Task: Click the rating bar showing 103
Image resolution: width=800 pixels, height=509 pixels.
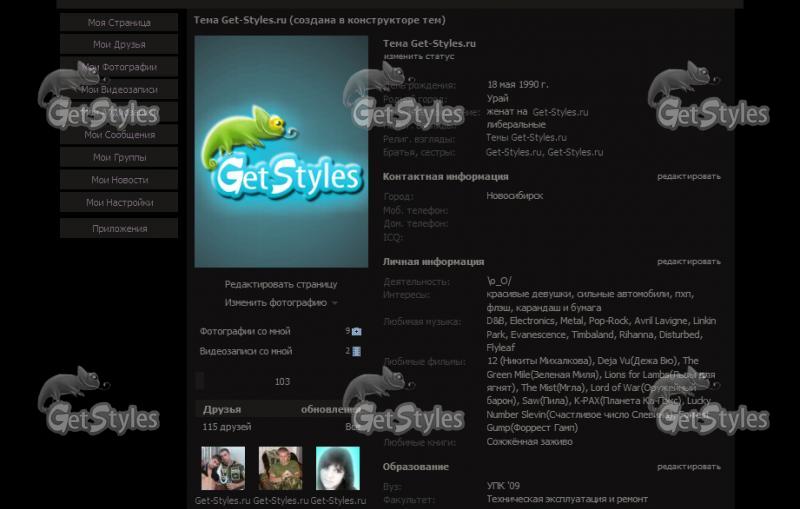Action: (281, 381)
